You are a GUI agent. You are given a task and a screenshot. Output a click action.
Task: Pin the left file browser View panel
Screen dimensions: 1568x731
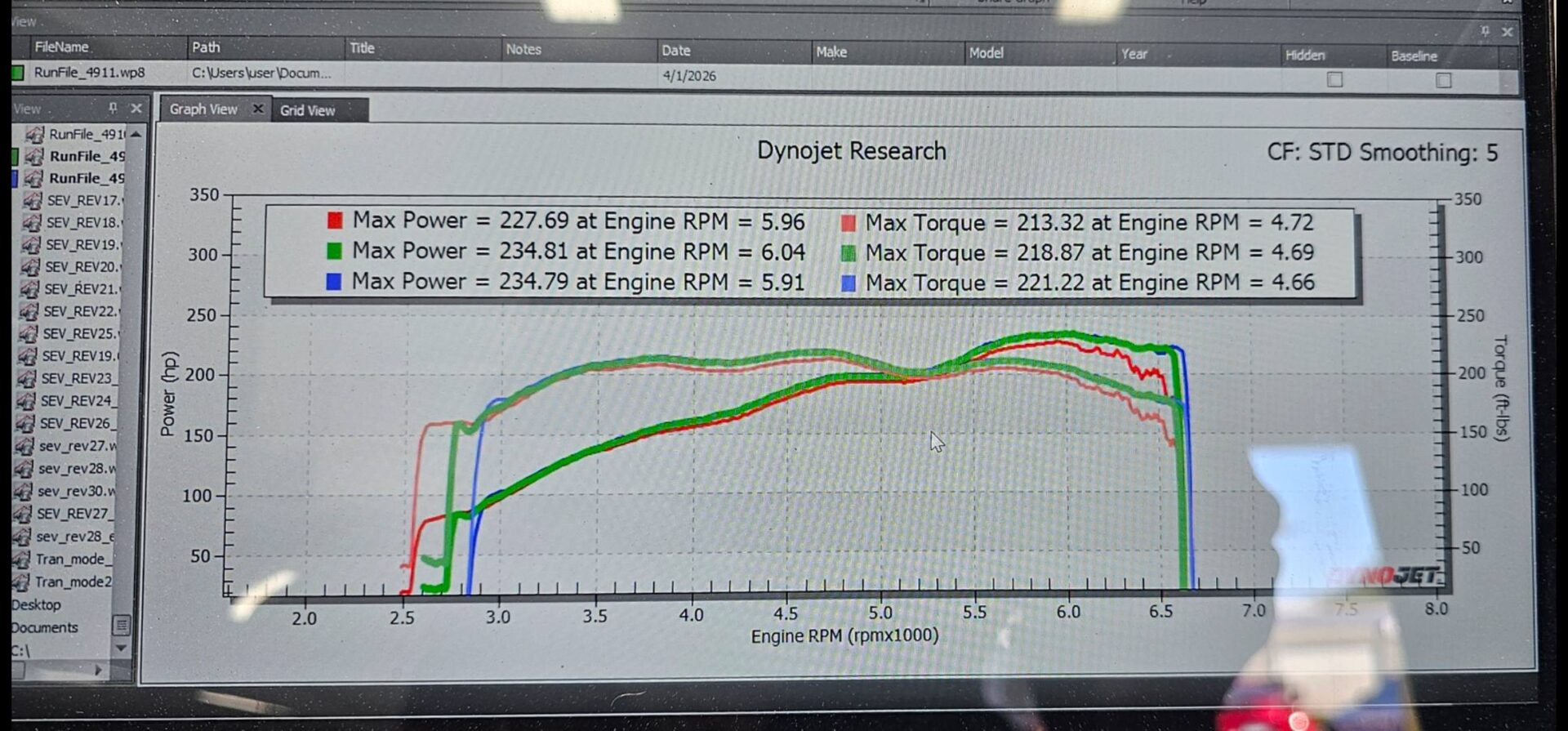click(x=113, y=108)
